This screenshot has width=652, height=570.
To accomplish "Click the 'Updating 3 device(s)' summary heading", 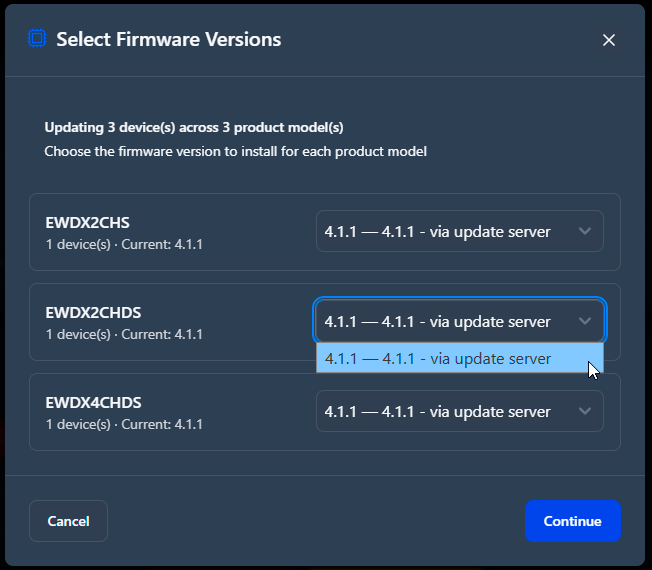I will (x=194, y=127).
